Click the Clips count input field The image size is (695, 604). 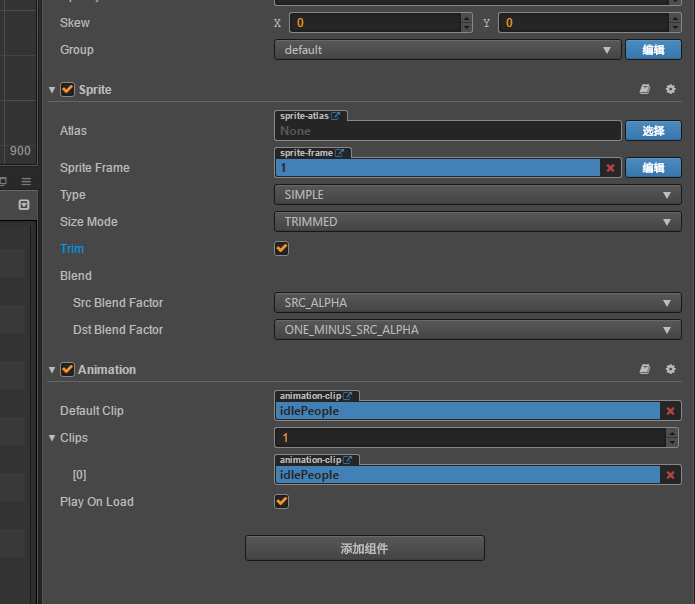(470, 438)
